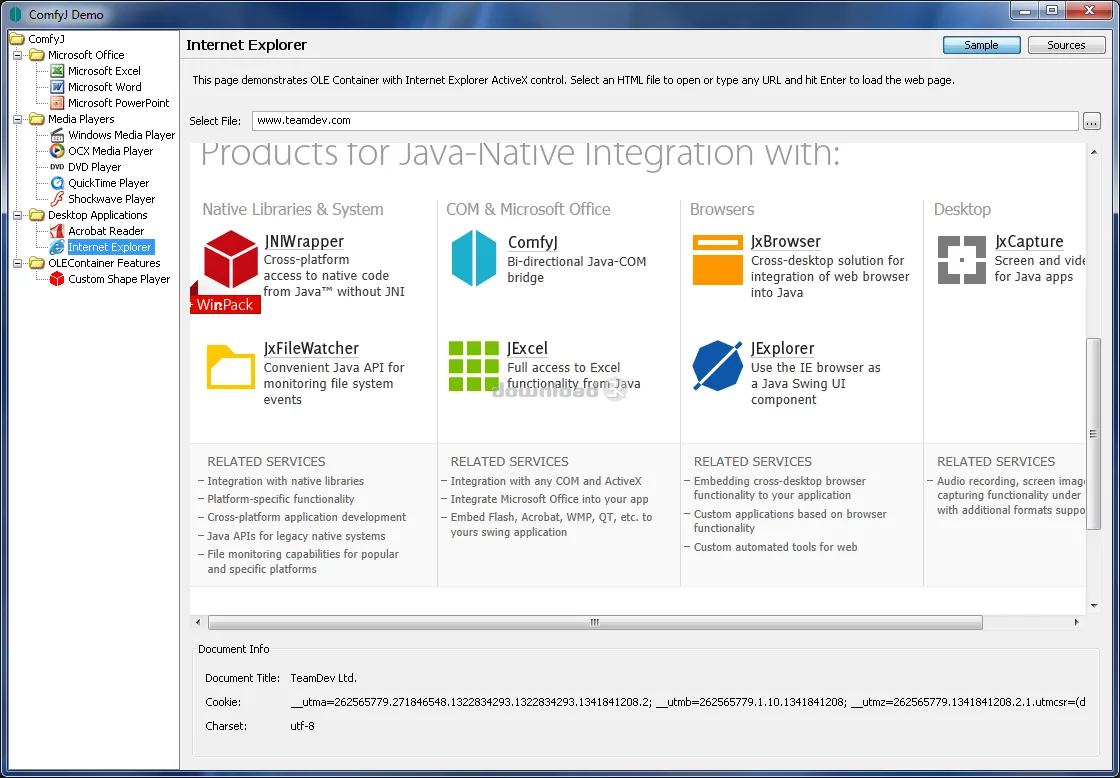
Task: Switch to the Sample view
Action: (x=981, y=45)
